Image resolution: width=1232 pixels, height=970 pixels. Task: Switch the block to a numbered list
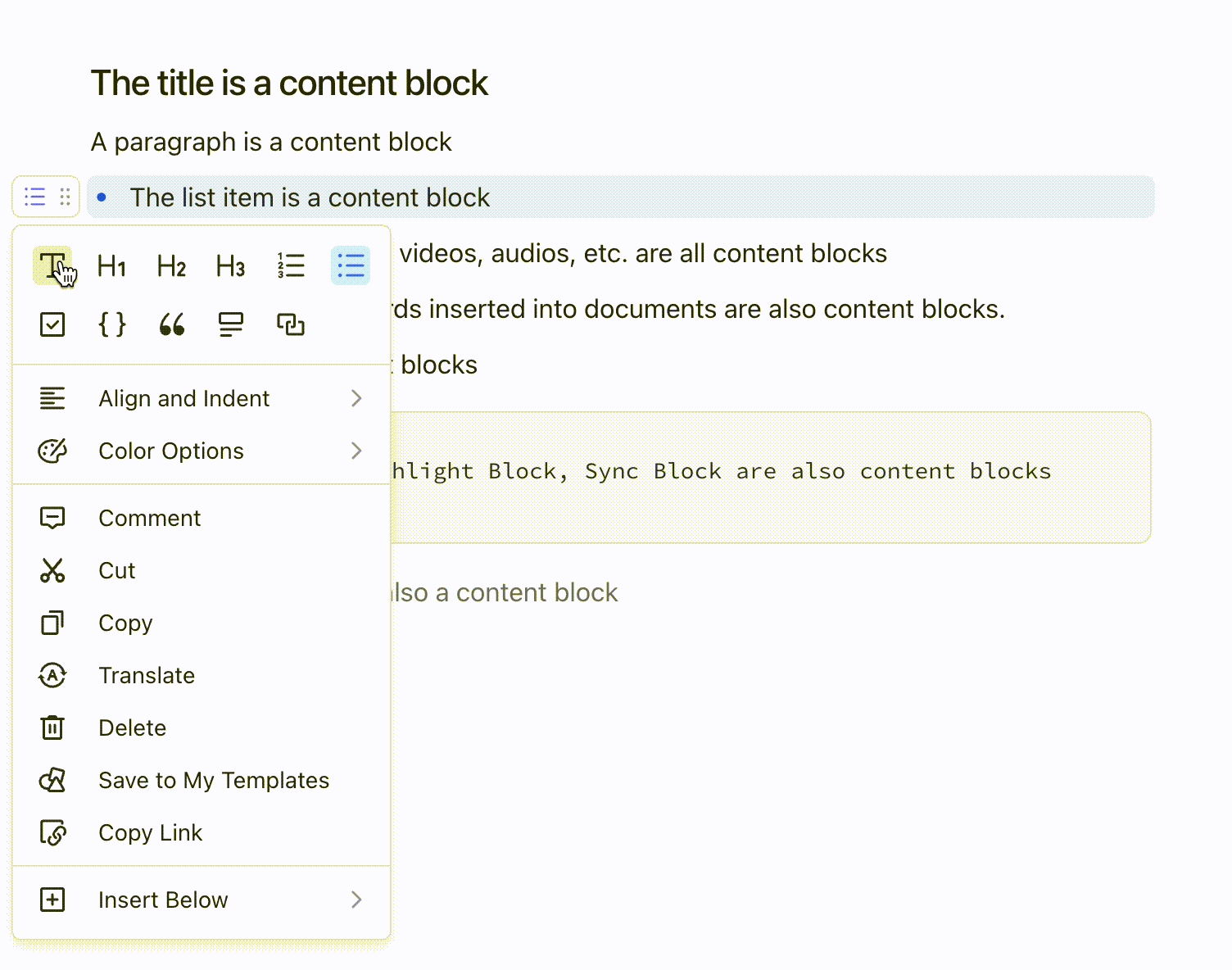point(291,265)
